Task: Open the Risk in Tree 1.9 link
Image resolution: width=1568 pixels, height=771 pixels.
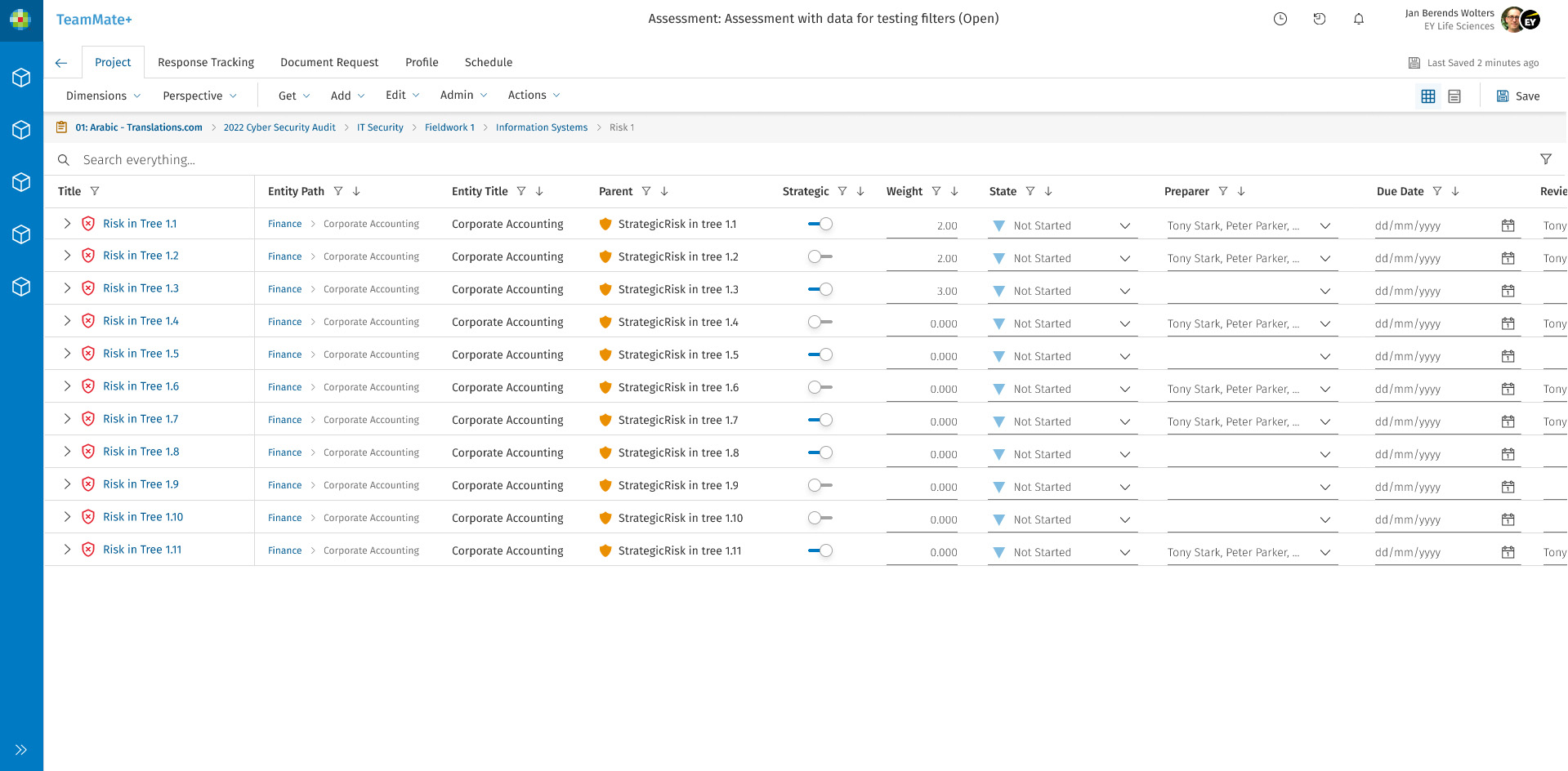Action: (141, 484)
